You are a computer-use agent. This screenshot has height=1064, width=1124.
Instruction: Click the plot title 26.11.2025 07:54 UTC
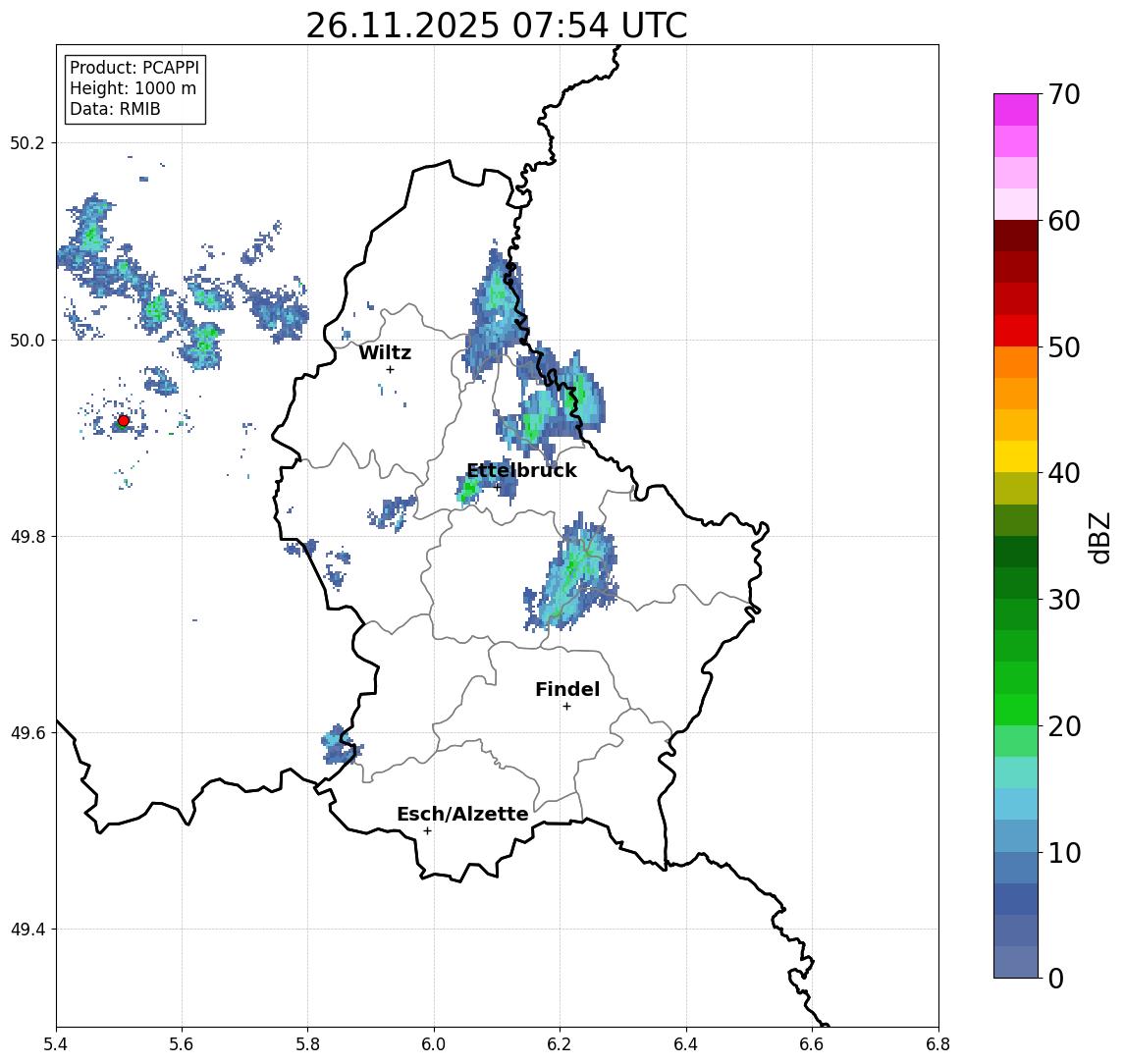pyautogui.click(x=496, y=26)
